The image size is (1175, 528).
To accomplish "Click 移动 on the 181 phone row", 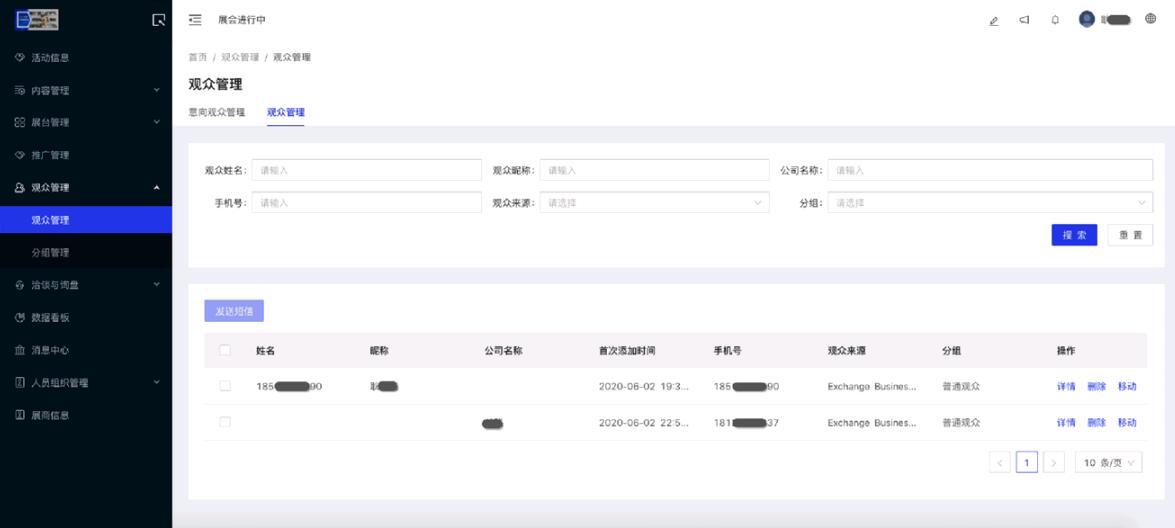I will [x=1127, y=422].
